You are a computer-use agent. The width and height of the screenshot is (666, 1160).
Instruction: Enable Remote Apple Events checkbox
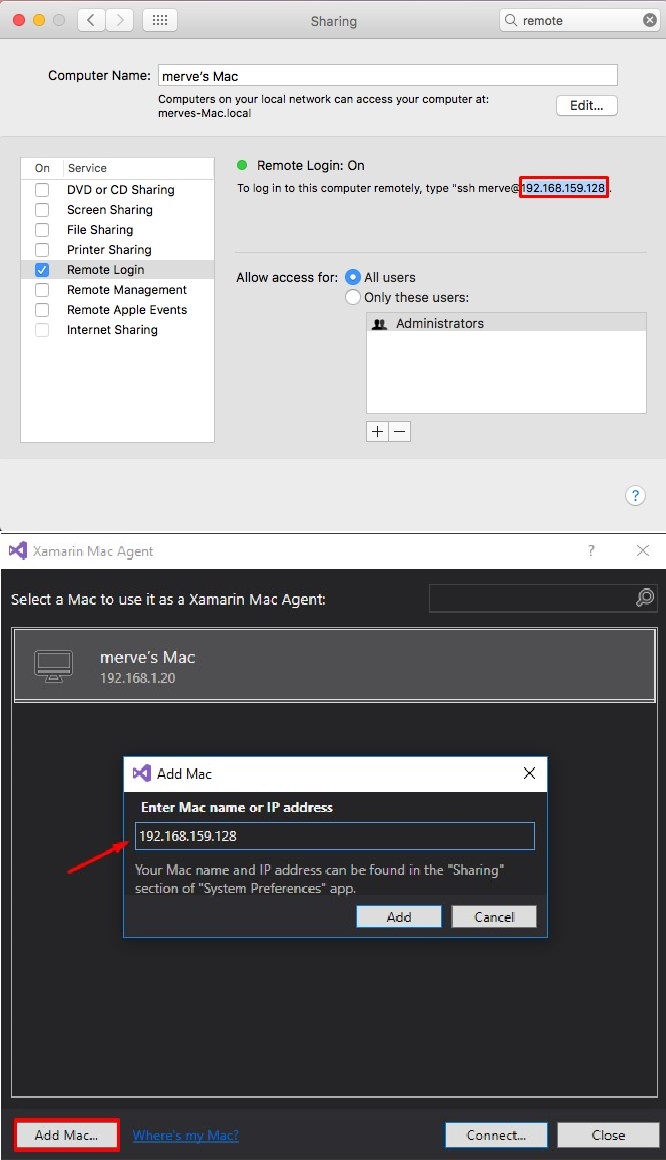[x=42, y=310]
